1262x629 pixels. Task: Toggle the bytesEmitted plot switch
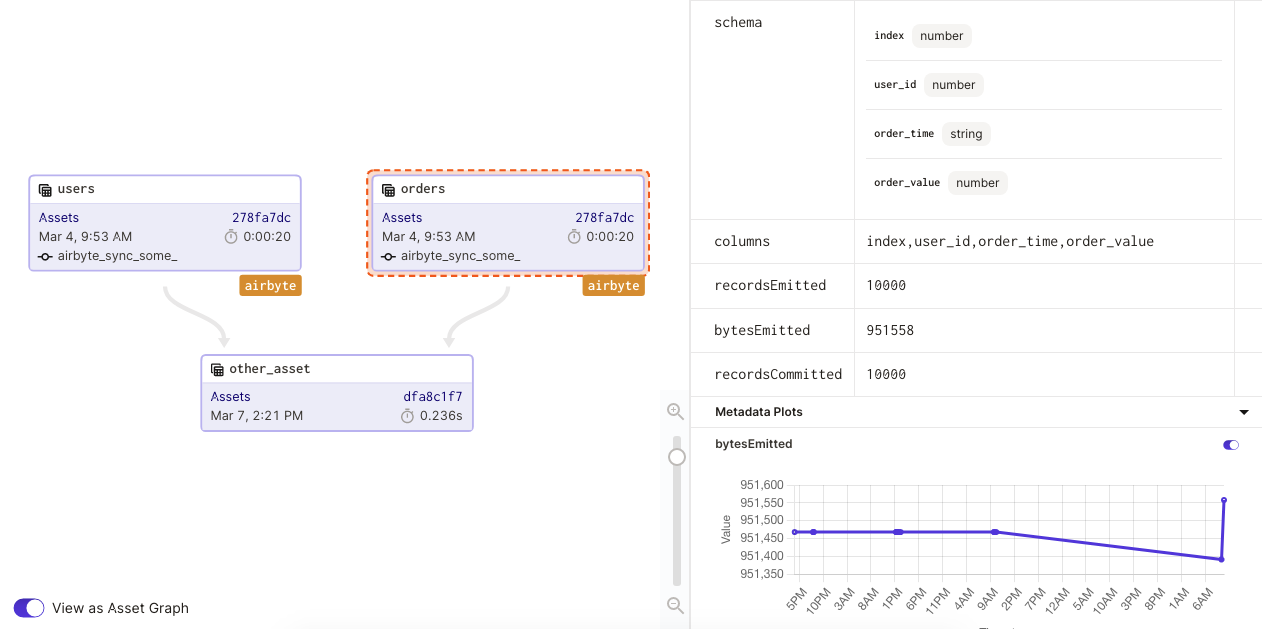[x=1231, y=445]
